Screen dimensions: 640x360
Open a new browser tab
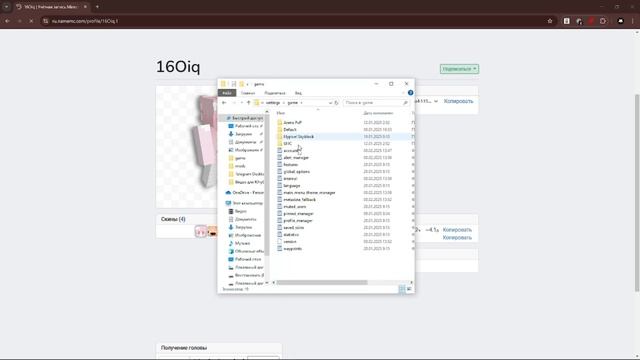pos(97,7)
